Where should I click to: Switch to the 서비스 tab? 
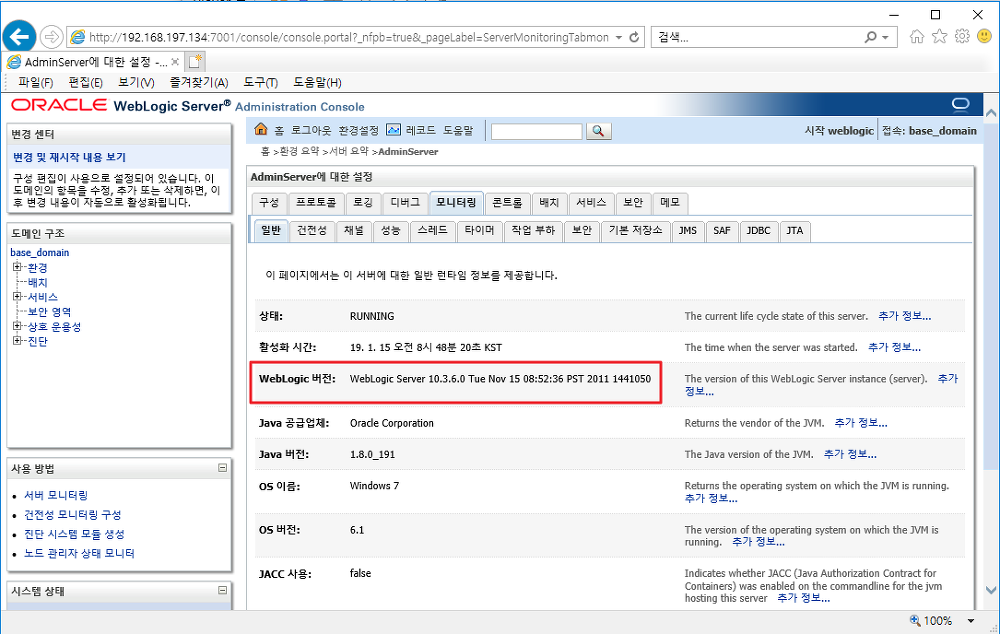click(591, 202)
